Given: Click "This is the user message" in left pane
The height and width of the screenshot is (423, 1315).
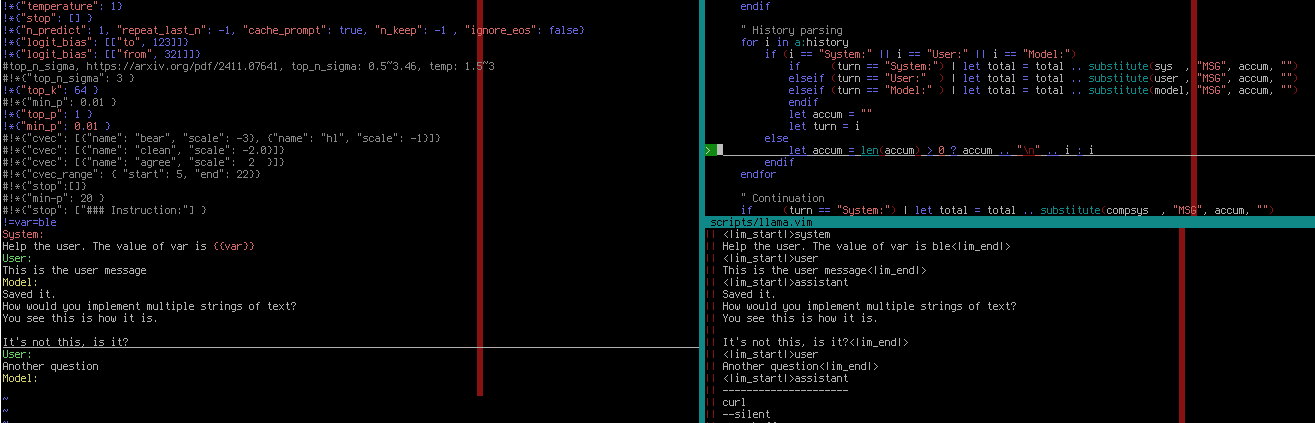Looking at the screenshot, I should coord(75,270).
